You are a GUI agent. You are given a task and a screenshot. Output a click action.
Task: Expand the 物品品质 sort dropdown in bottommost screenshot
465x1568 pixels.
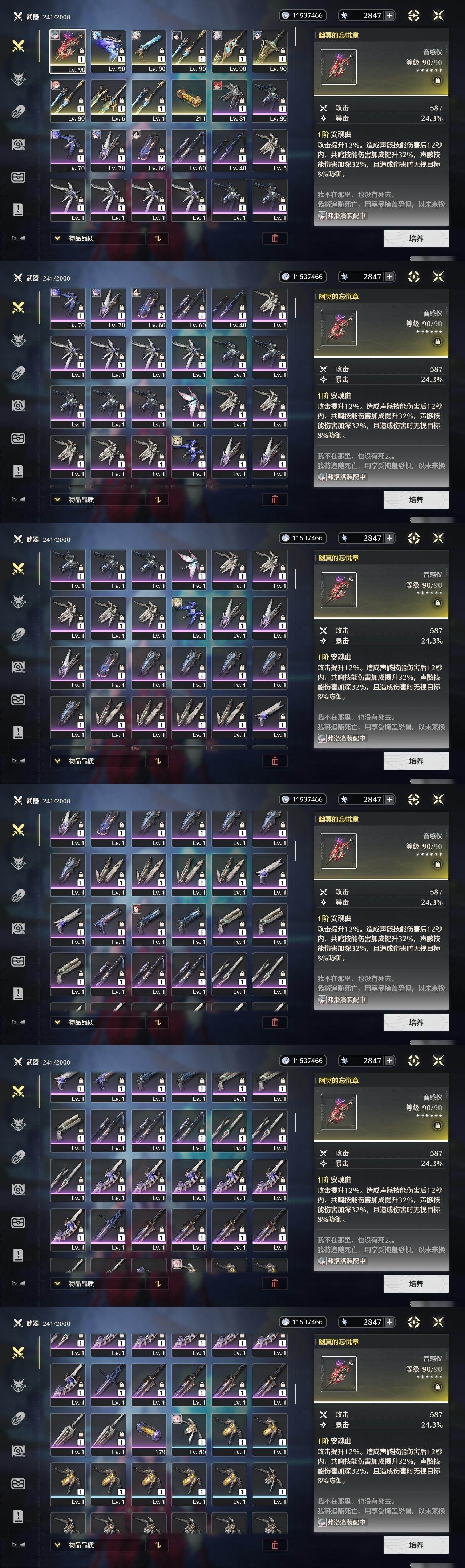pos(97,1544)
